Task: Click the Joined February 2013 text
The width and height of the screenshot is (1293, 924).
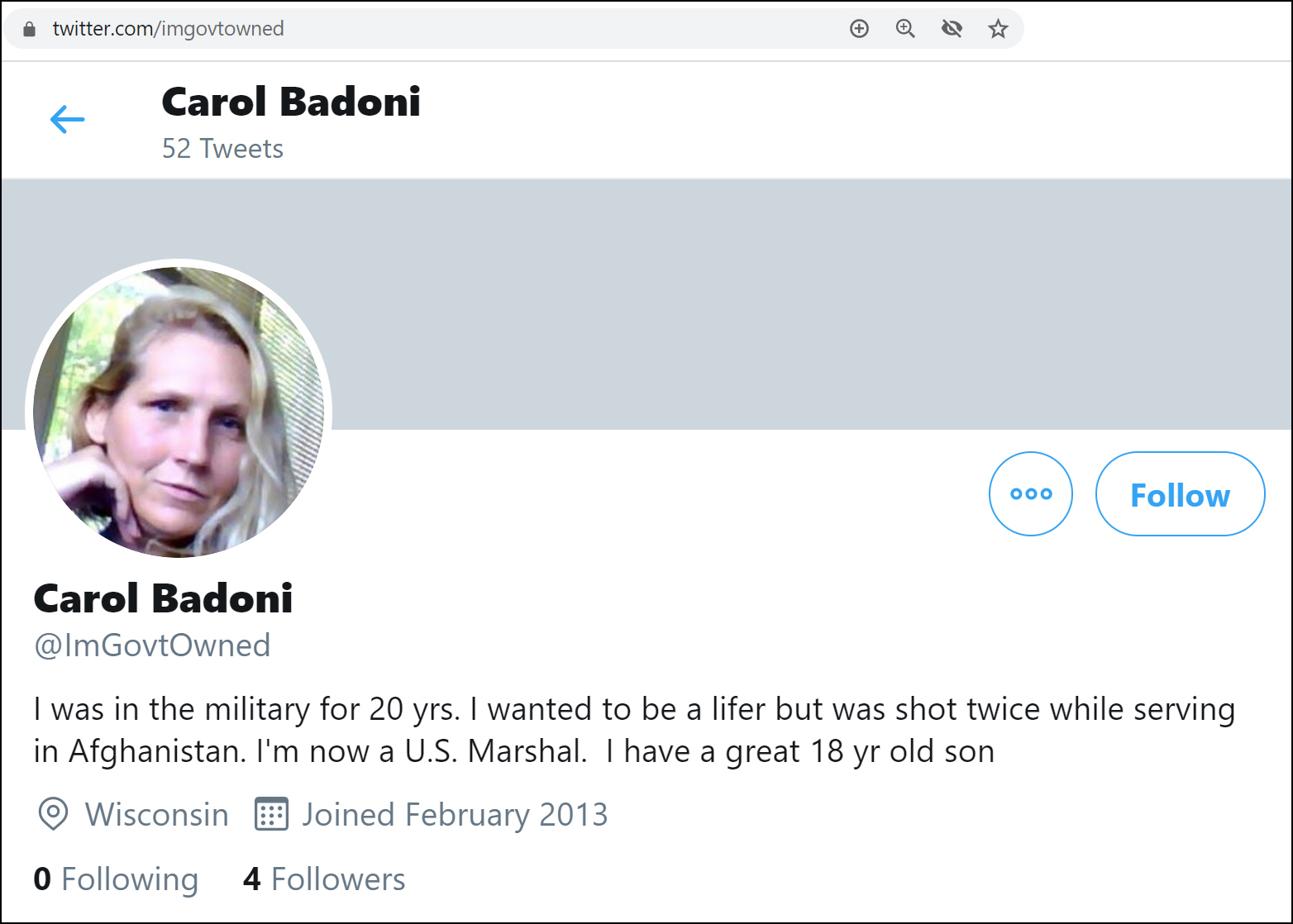Action: pyautogui.click(x=455, y=815)
